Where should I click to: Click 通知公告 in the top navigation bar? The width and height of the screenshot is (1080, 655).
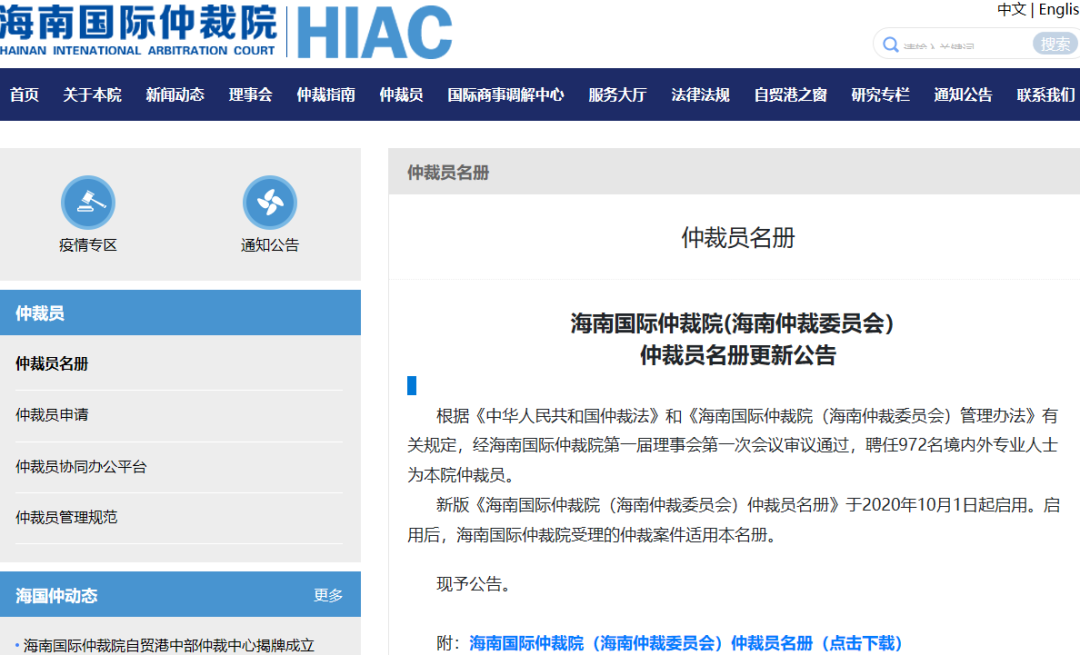pyautogui.click(x=963, y=95)
